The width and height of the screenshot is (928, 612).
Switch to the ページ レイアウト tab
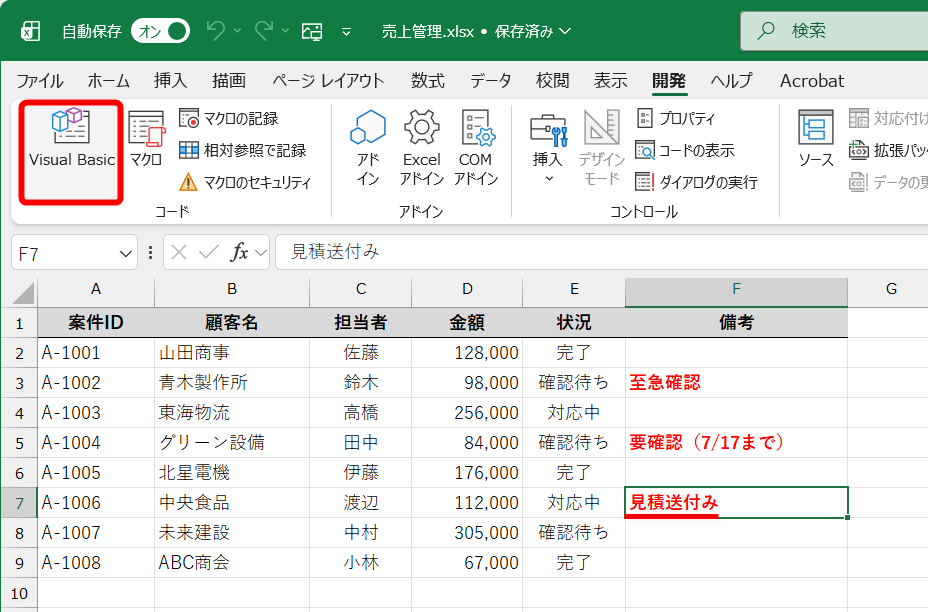pos(328,80)
